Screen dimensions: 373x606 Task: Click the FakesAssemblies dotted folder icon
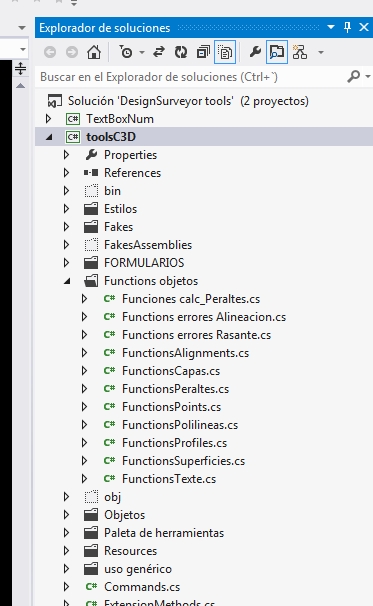click(91, 245)
